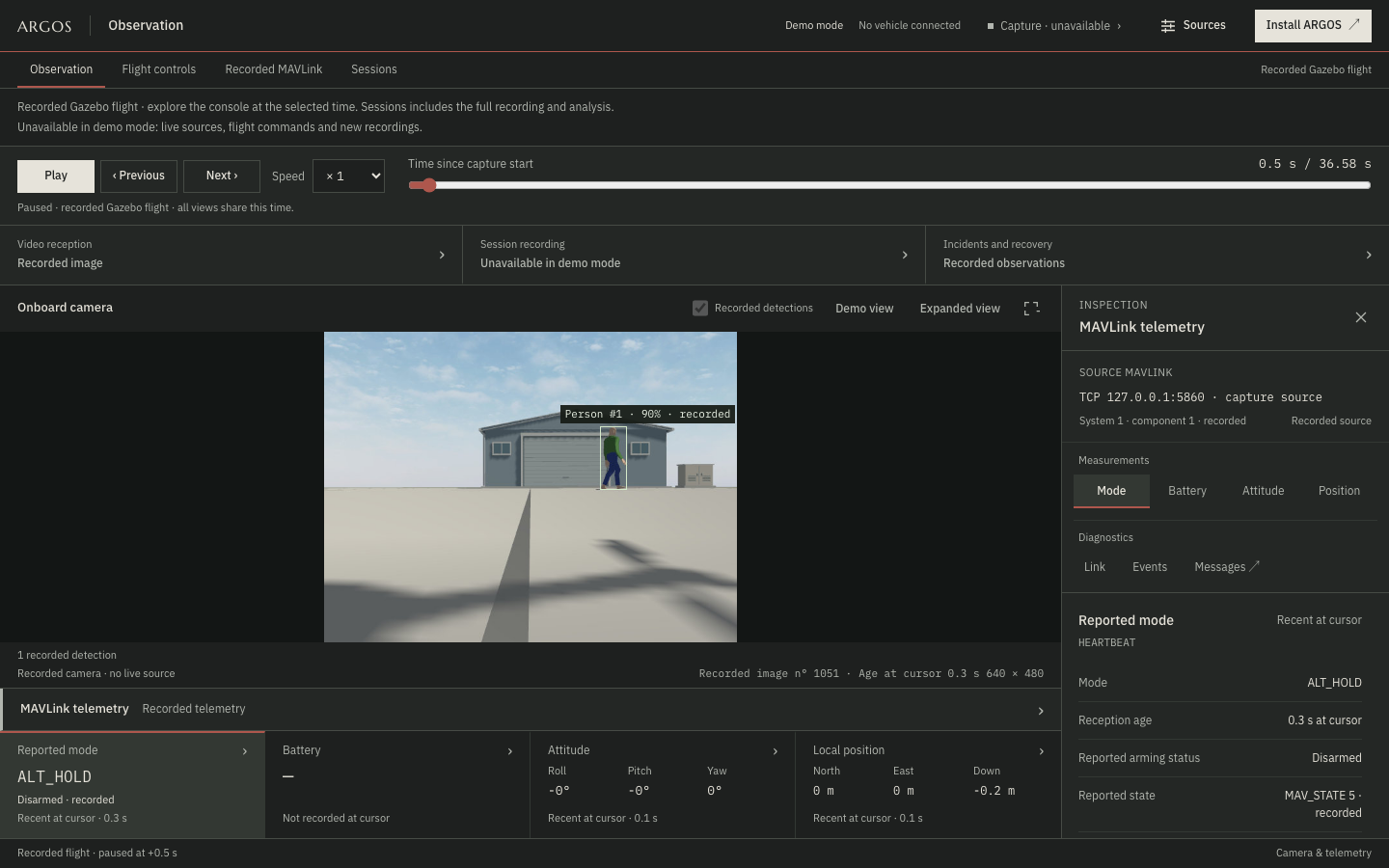Open the Local position card chevron

(1042, 751)
